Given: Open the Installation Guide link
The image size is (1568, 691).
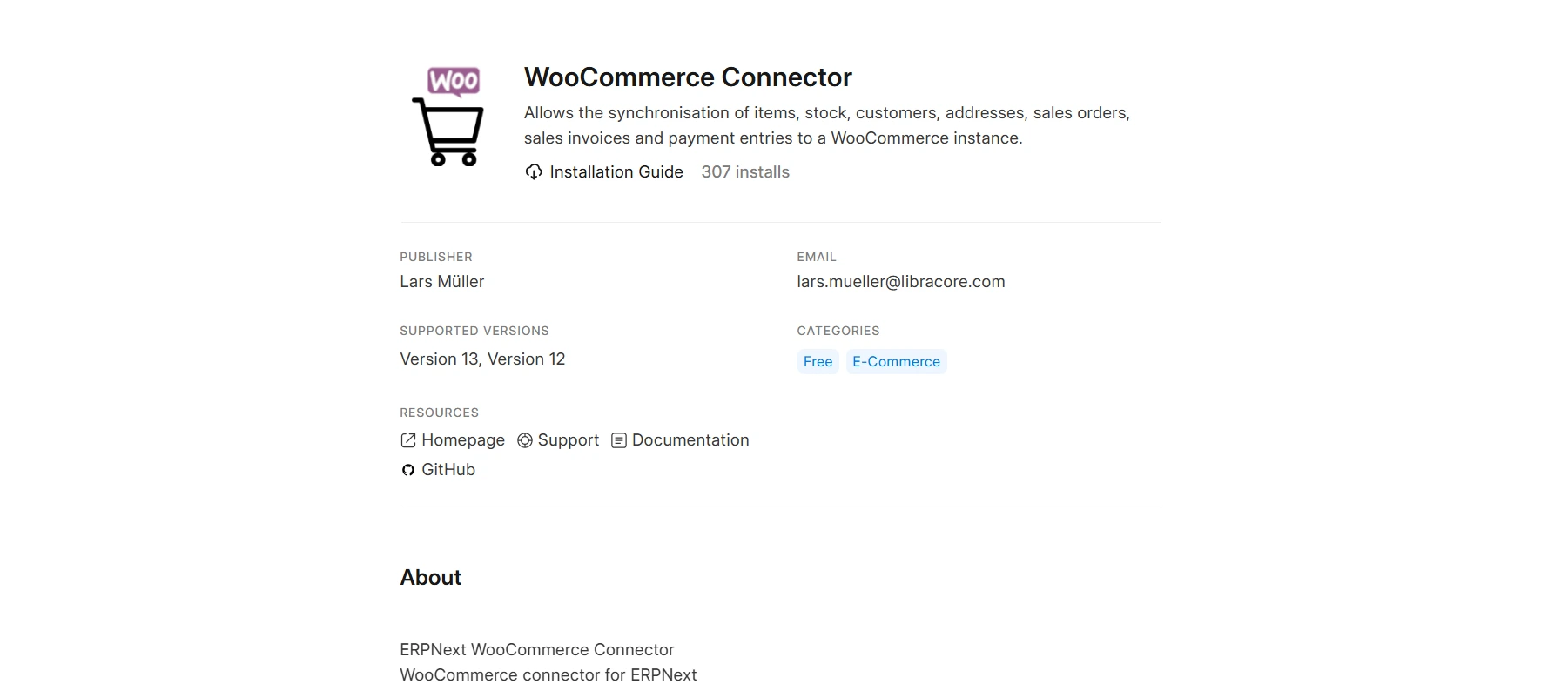Looking at the screenshot, I should pyautogui.click(x=616, y=172).
